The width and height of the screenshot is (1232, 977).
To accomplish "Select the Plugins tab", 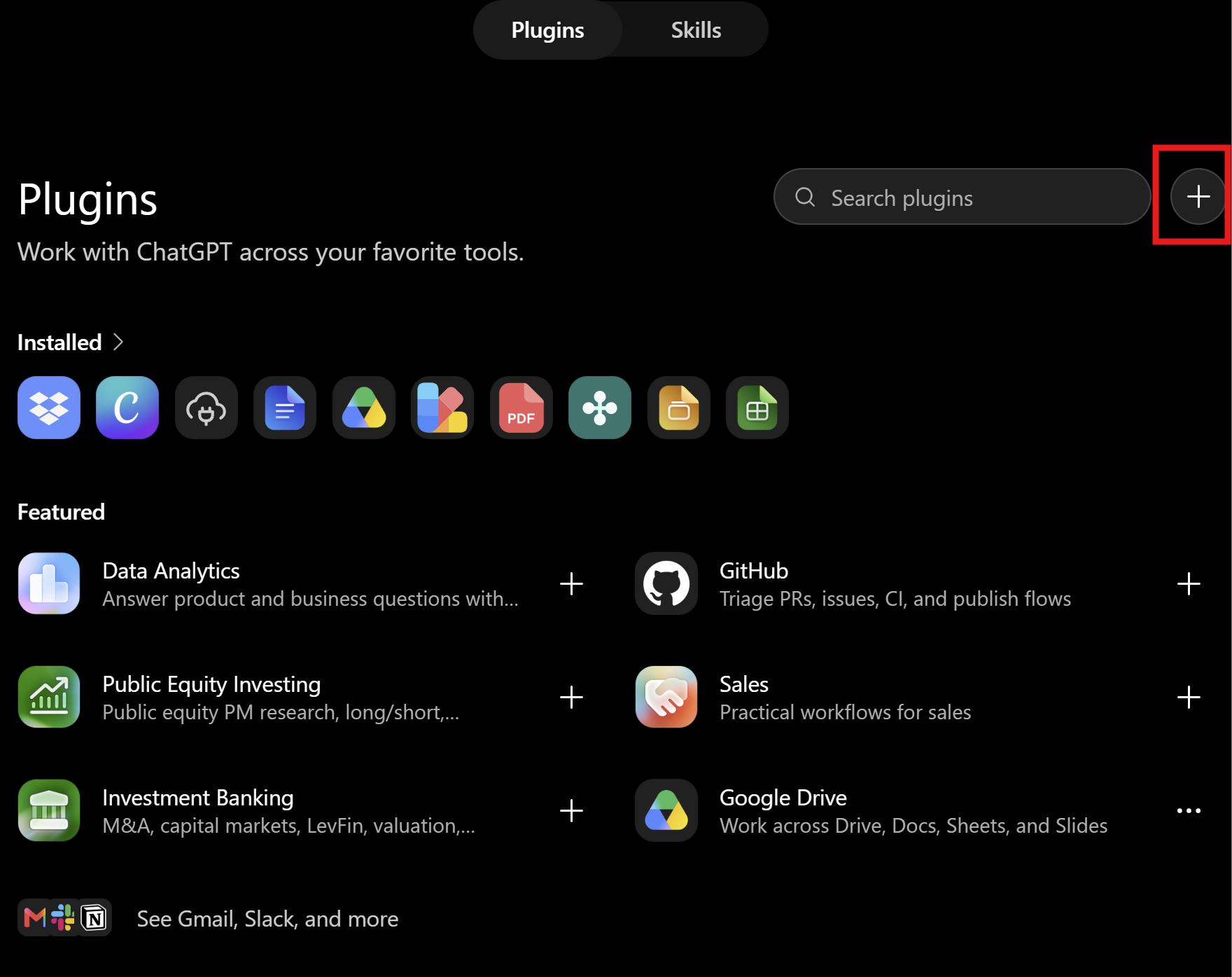I will click(x=547, y=30).
